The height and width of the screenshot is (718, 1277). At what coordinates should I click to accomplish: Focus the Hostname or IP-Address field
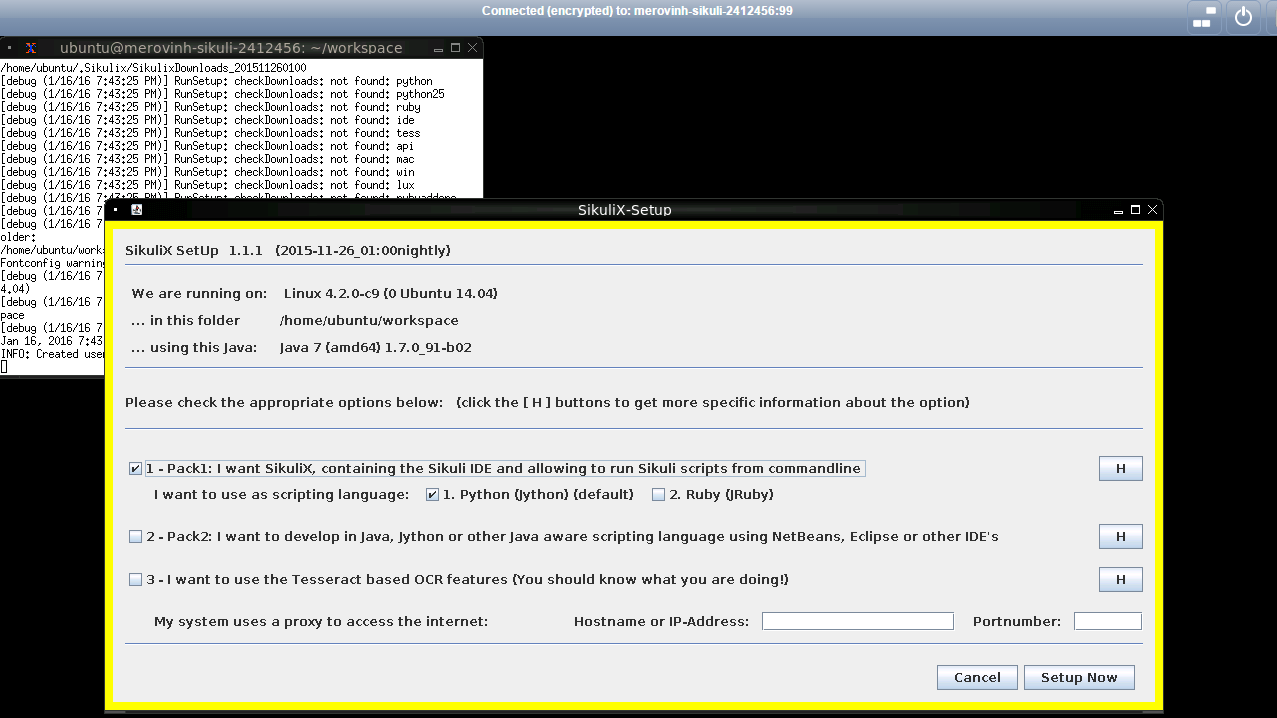tap(857, 621)
